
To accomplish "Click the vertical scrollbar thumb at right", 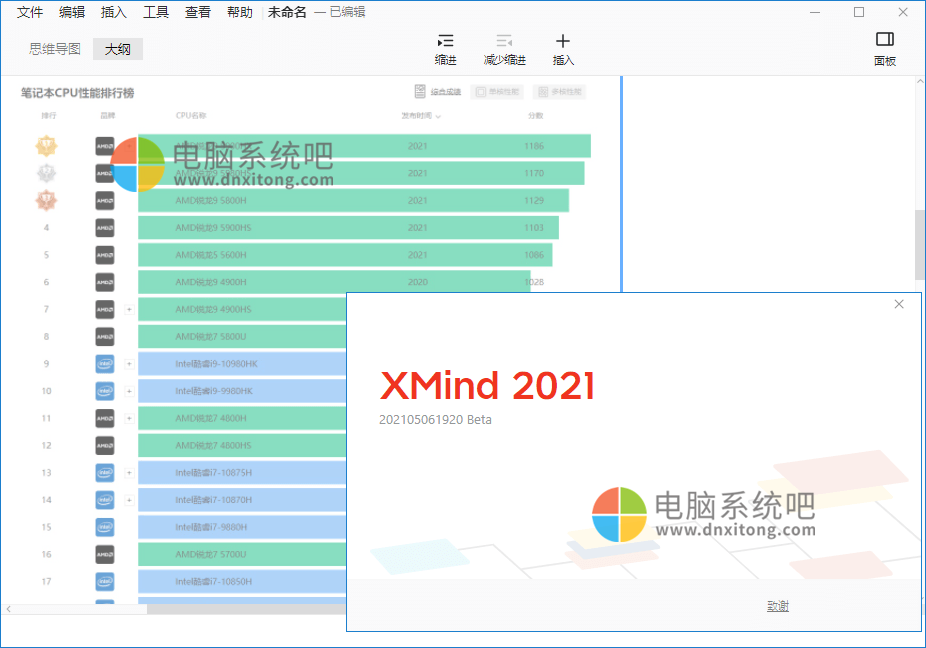I will pos(920,245).
